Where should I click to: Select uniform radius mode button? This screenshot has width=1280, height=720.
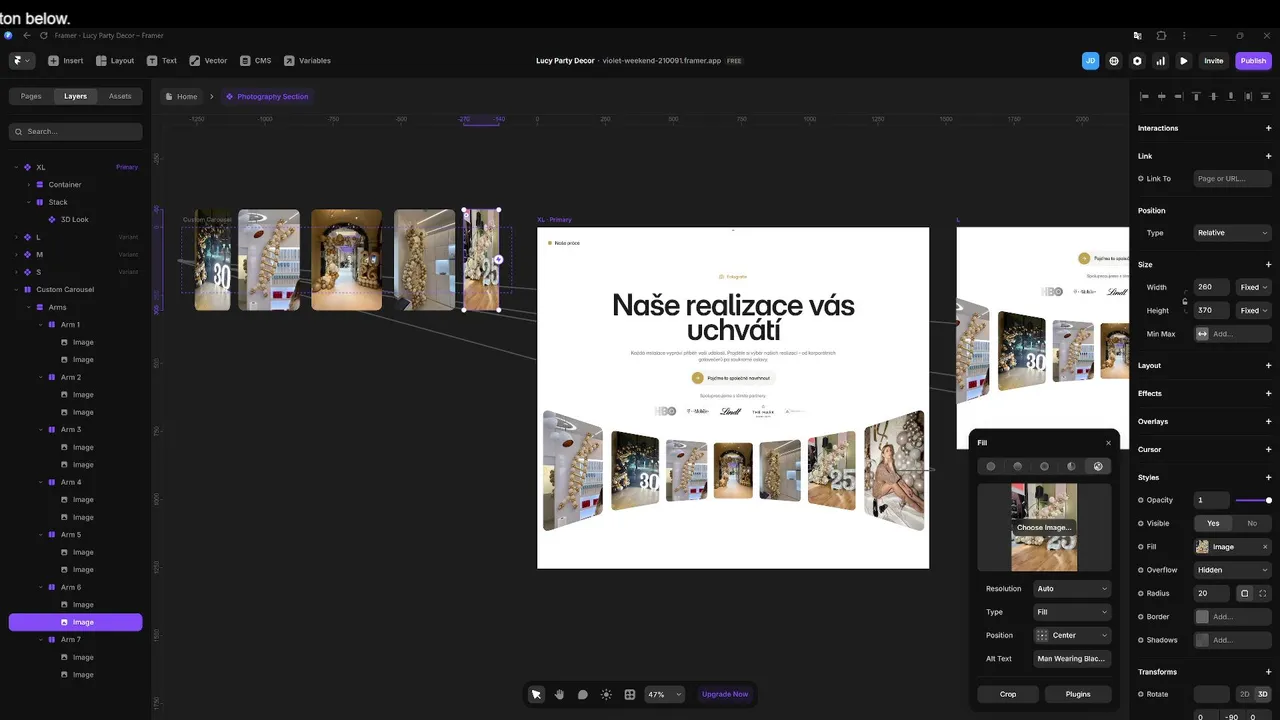tap(1244, 593)
